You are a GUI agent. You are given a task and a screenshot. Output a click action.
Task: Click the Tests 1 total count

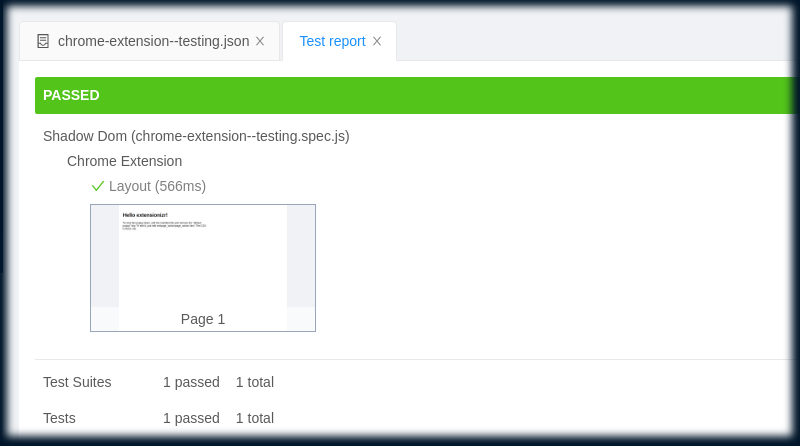pos(255,418)
